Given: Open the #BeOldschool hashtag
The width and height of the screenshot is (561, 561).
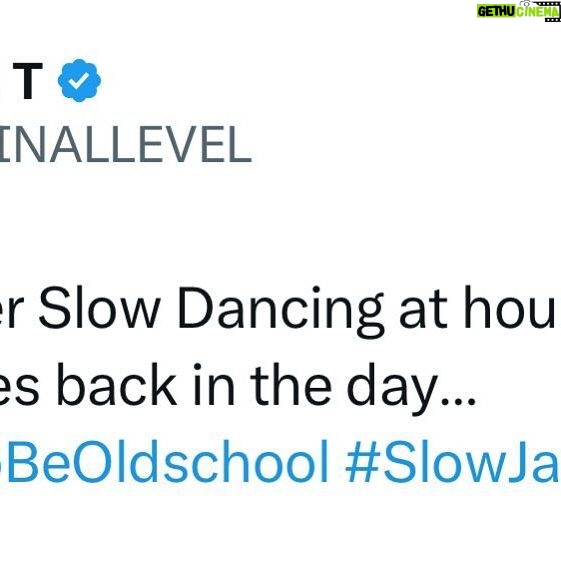Looking at the screenshot, I should pyautogui.click(x=164, y=462).
